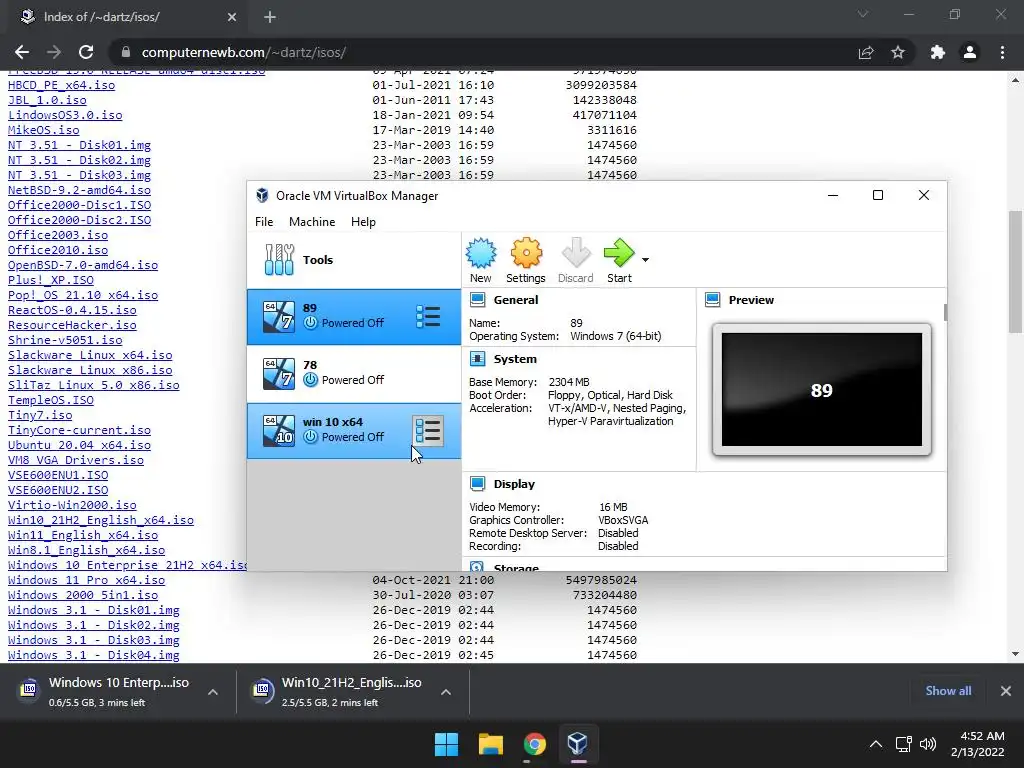The height and width of the screenshot is (768, 1024).
Task: Open HBCD_PE_x64.iso link
Action: (61, 85)
